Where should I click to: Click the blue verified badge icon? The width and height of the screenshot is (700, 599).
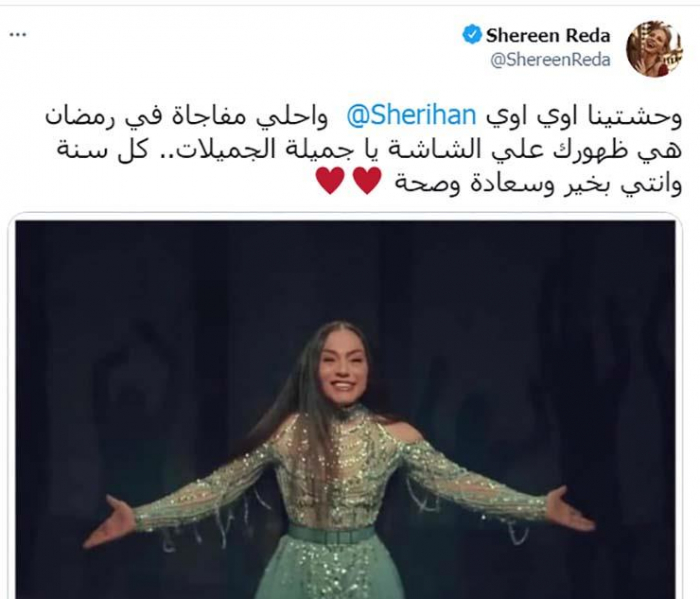[x=471, y=35]
